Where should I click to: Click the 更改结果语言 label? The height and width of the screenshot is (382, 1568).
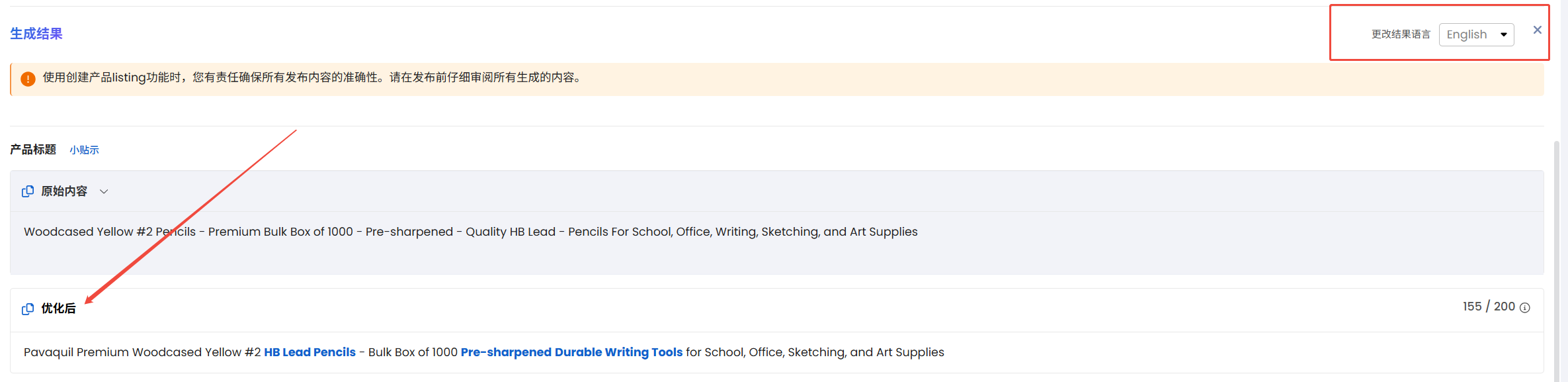click(x=1401, y=34)
